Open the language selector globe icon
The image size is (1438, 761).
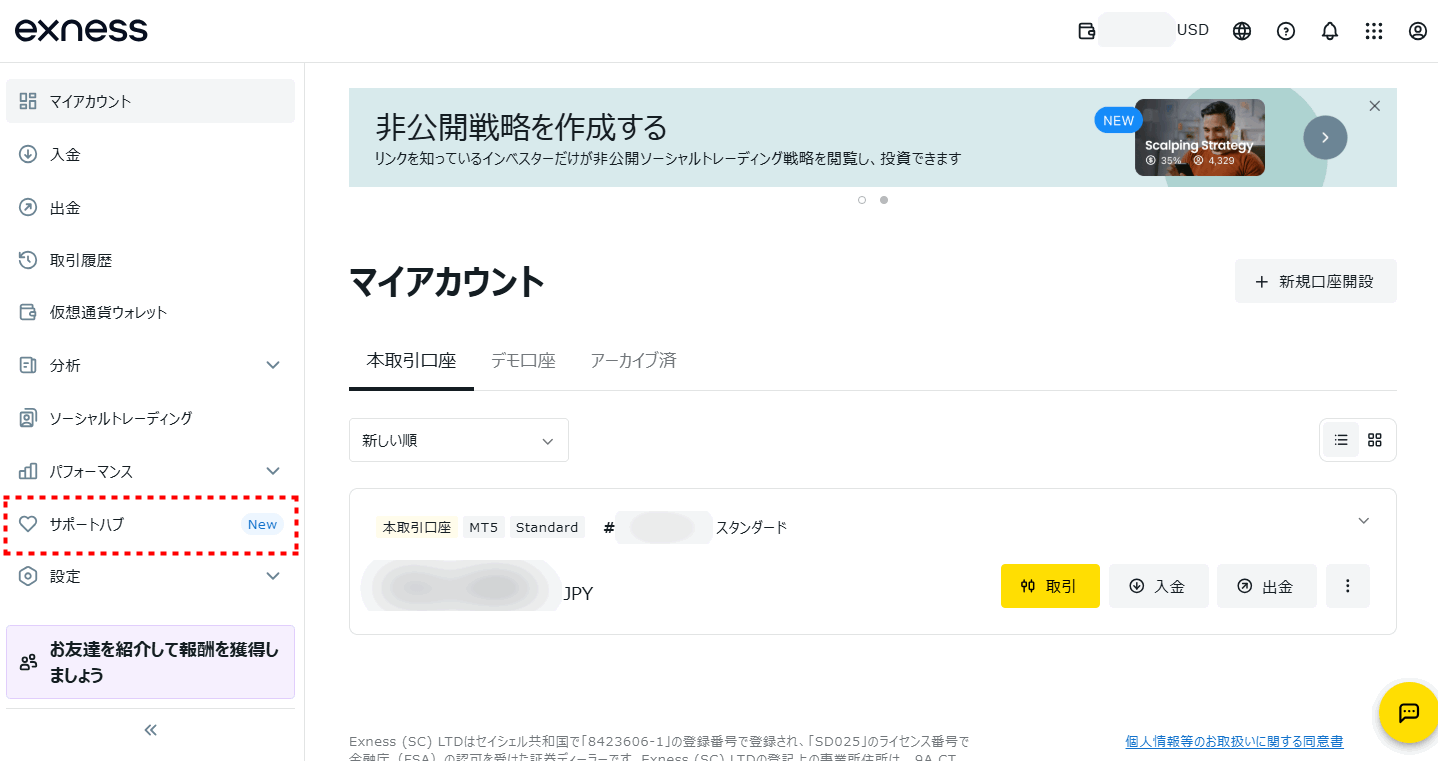click(1241, 30)
